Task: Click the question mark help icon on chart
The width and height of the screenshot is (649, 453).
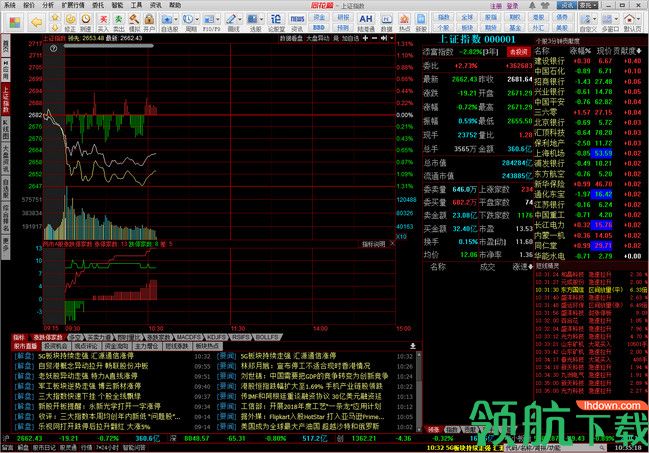Action: (53, 48)
